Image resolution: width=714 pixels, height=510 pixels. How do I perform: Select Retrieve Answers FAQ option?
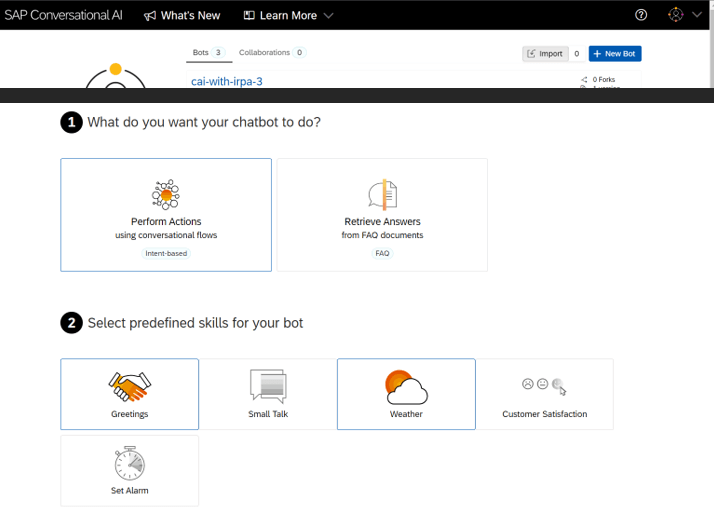coord(382,215)
